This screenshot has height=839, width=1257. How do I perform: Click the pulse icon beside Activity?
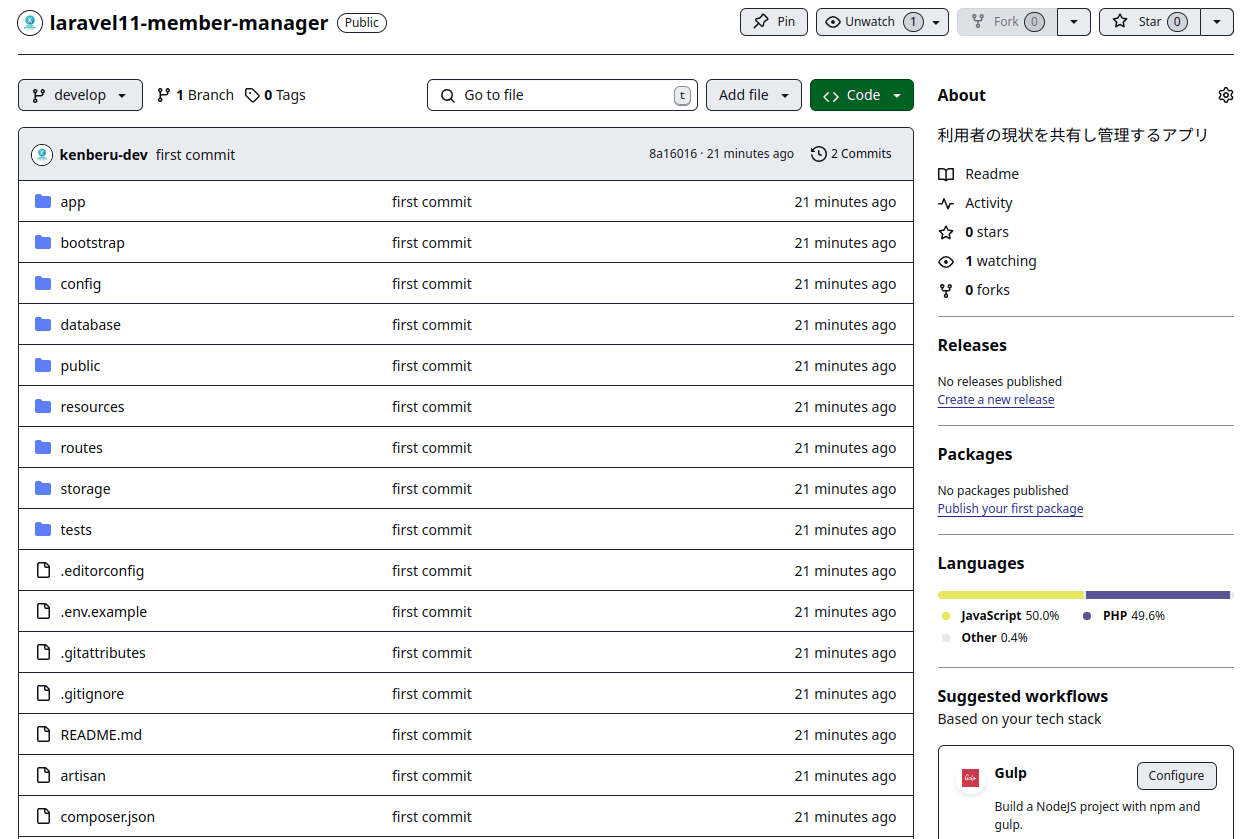click(x=946, y=203)
